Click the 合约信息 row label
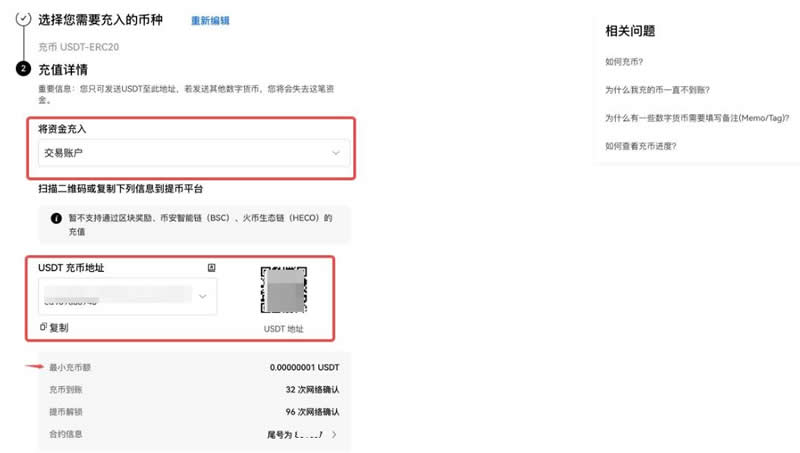 66,434
